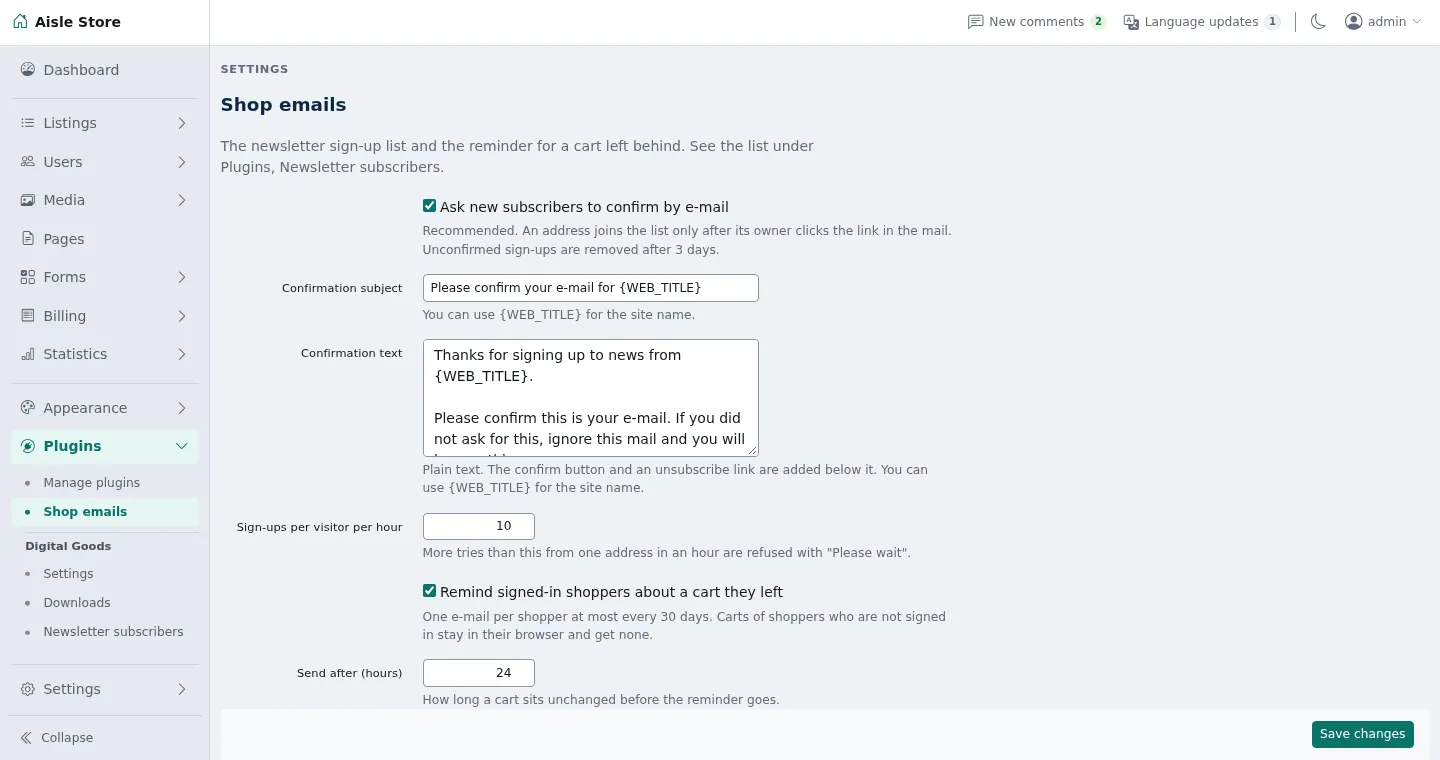Expand the Statistics submenu chevron
This screenshot has height=760, width=1440.
[182, 354]
